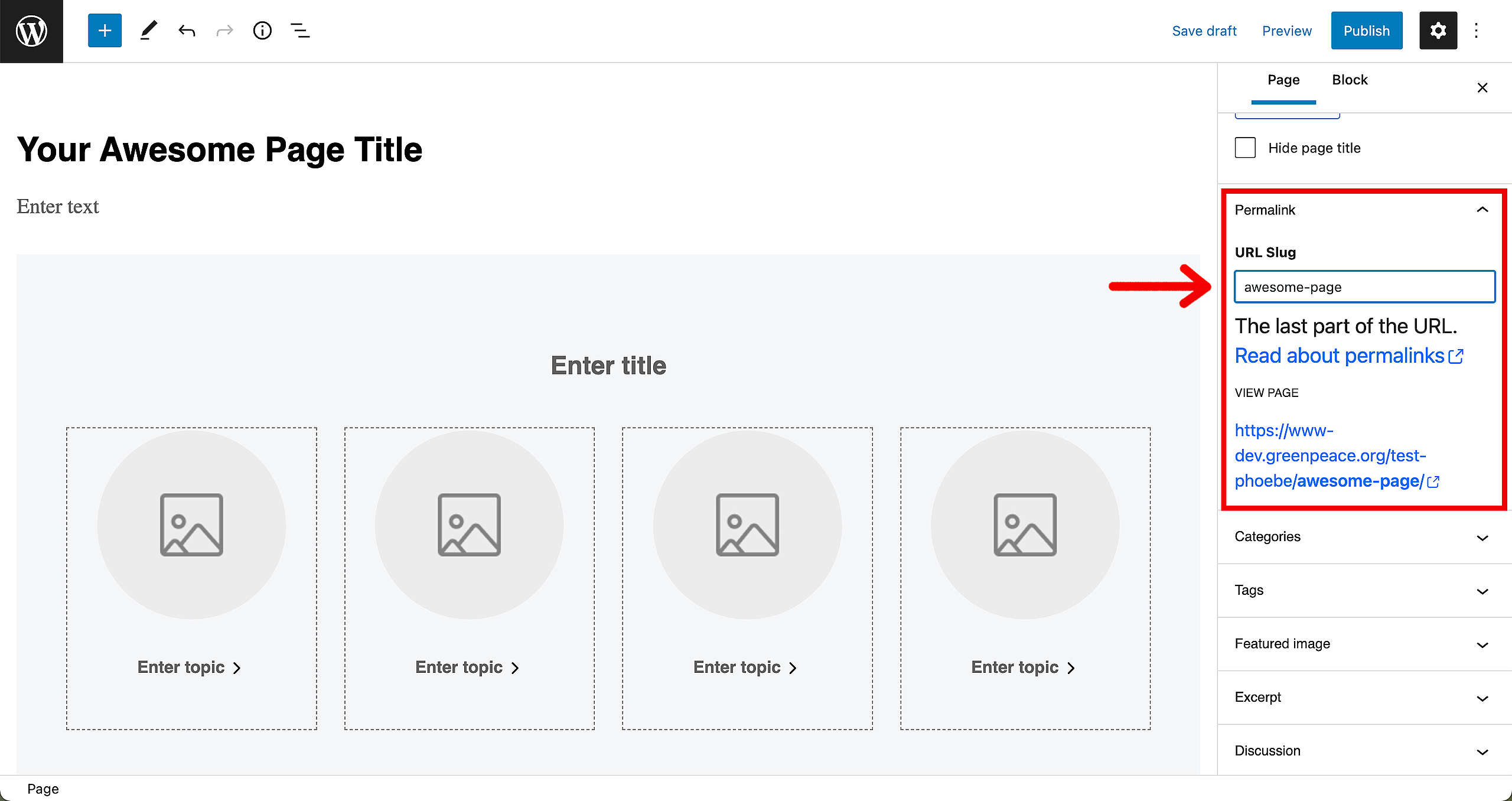Switch to the Block tab
The width and height of the screenshot is (1512, 801).
[1350, 80]
